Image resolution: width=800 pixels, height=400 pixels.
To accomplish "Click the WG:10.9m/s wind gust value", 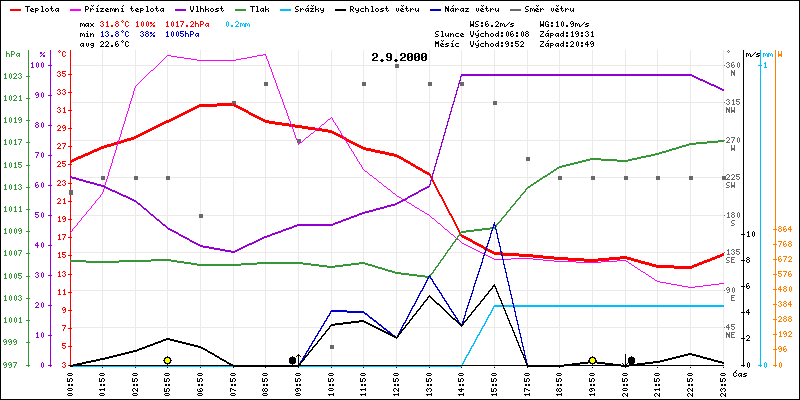I will click(570, 22).
